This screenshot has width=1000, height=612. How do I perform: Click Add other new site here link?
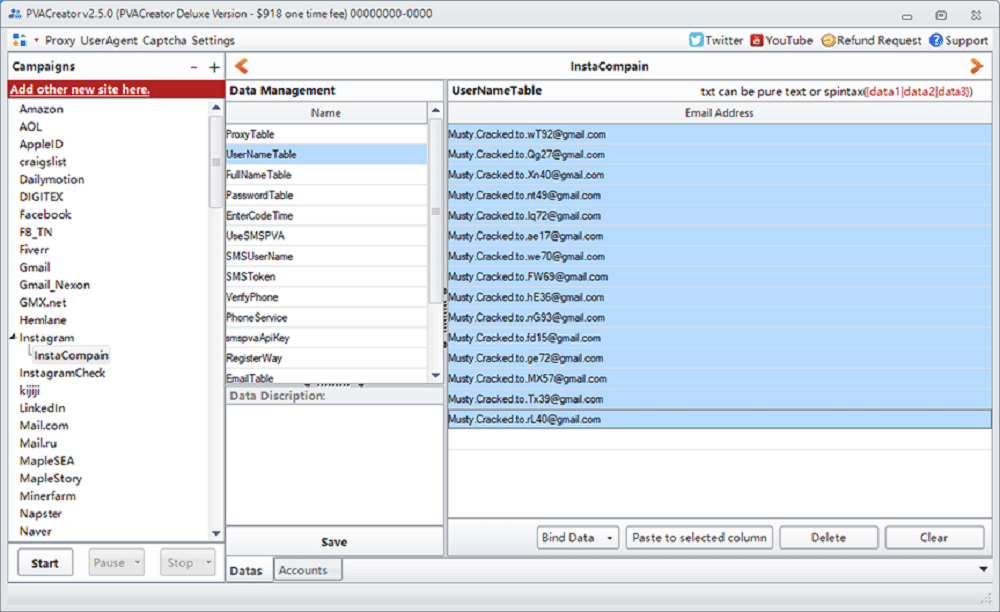80,89
